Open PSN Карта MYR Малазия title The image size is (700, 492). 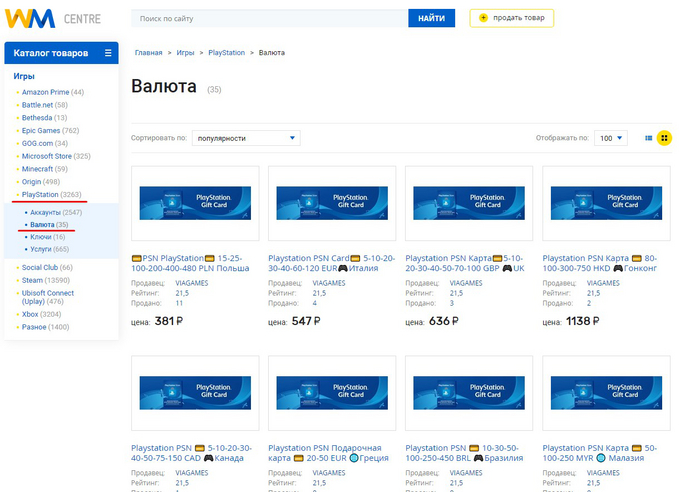pos(600,453)
